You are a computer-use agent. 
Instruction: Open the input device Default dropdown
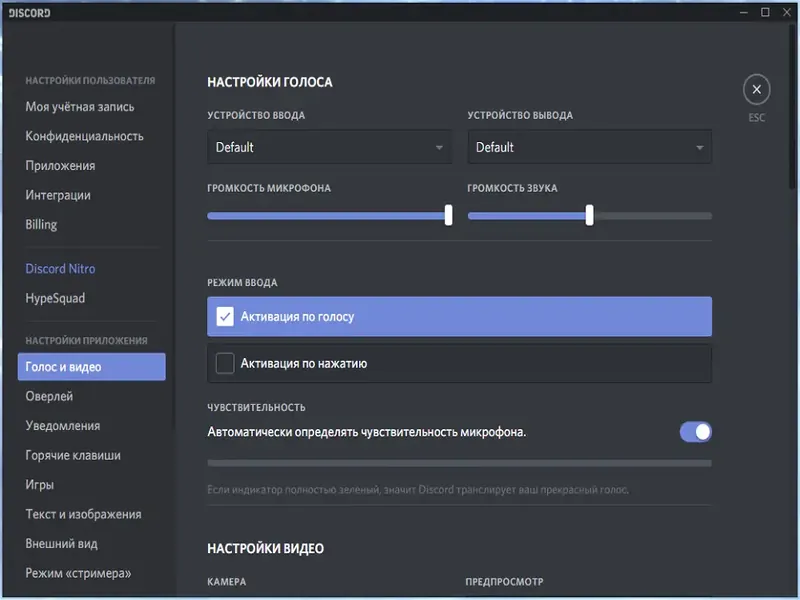(329, 147)
